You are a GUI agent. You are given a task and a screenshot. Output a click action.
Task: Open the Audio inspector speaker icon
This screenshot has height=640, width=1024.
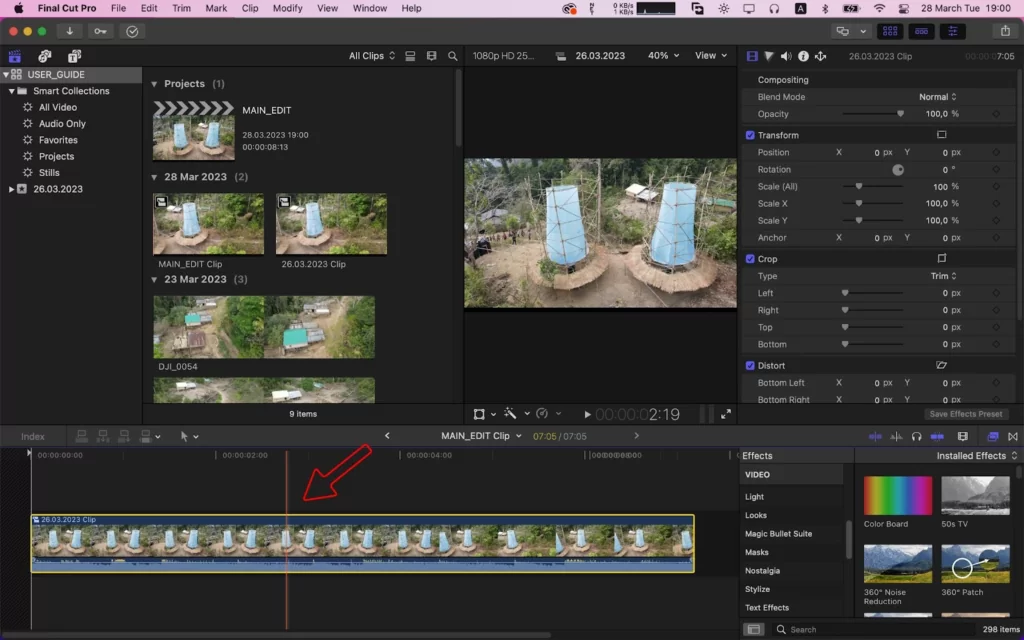(786, 56)
